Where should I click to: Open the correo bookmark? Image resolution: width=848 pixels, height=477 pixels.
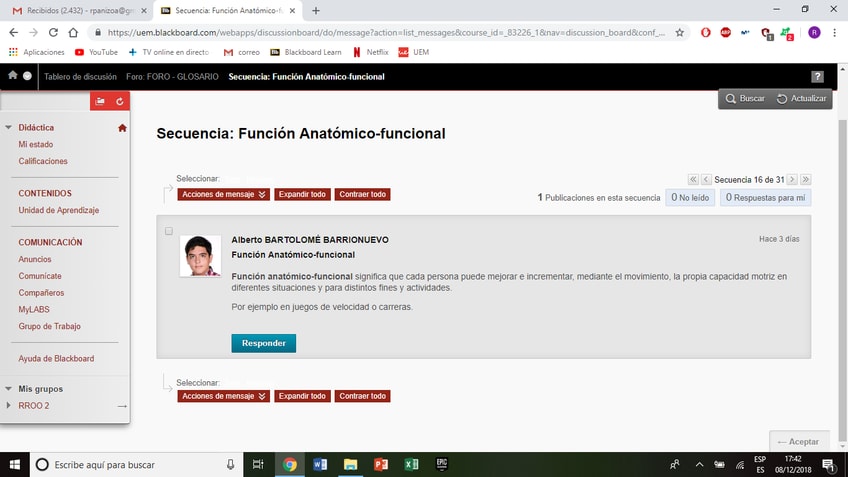(242, 52)
